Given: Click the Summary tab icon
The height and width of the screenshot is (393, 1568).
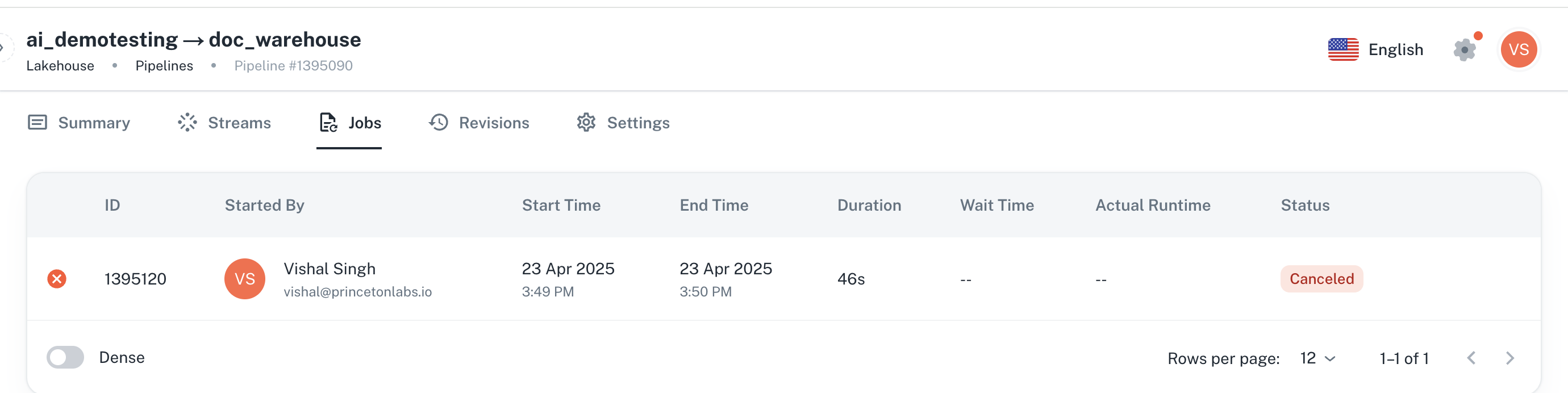Looking at the screenshot, I should 37,123.
